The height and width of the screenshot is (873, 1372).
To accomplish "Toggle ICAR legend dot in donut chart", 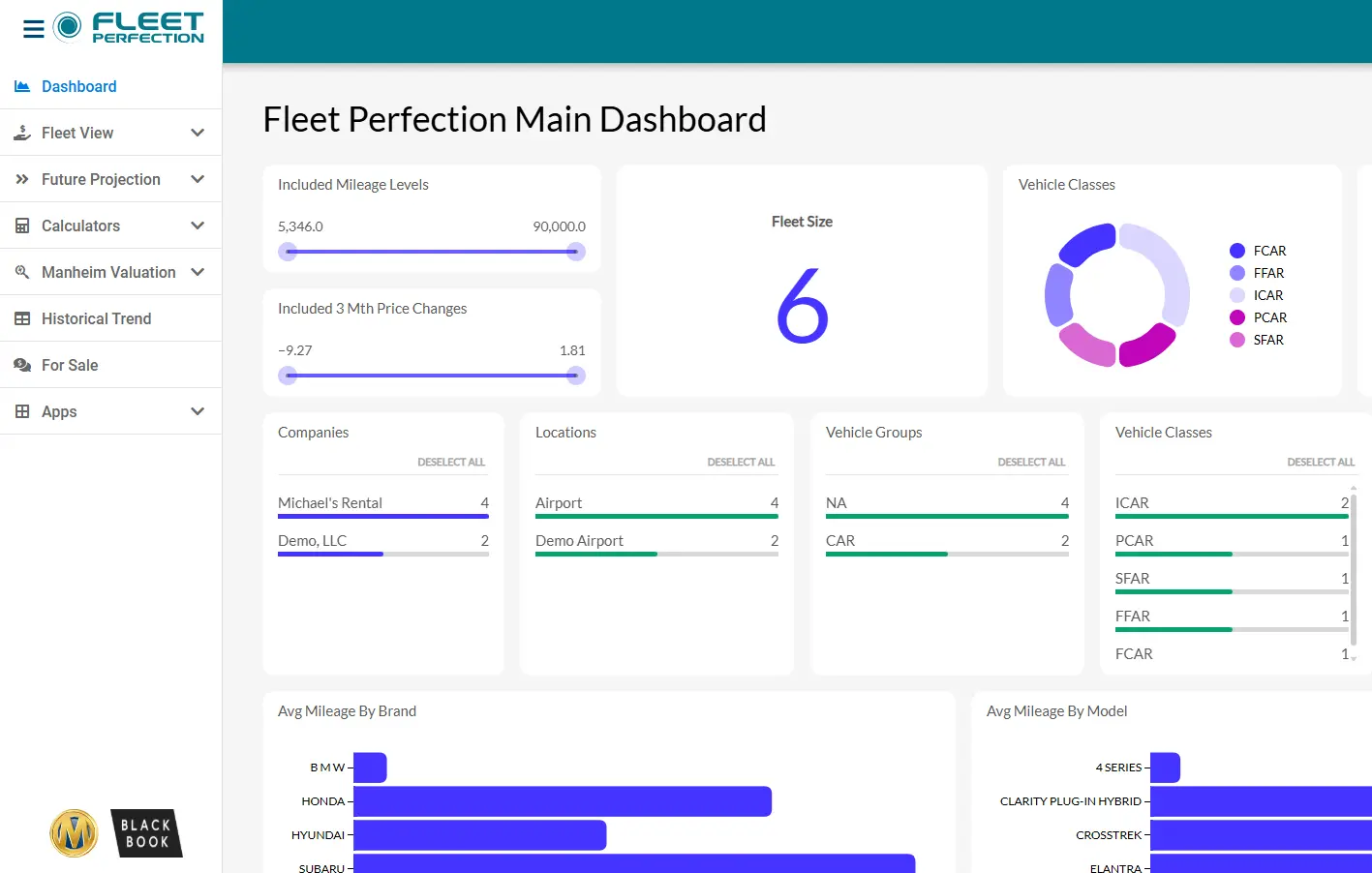I will tap(1237, 295).
